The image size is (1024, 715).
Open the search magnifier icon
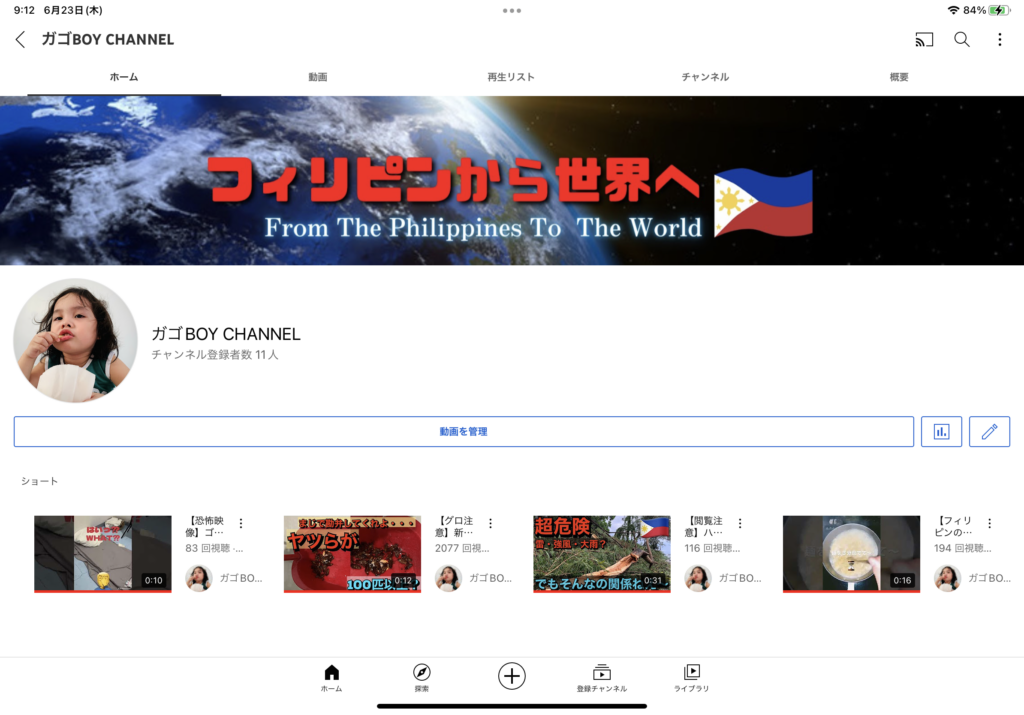pyautogui.click(x=961, y=40)
